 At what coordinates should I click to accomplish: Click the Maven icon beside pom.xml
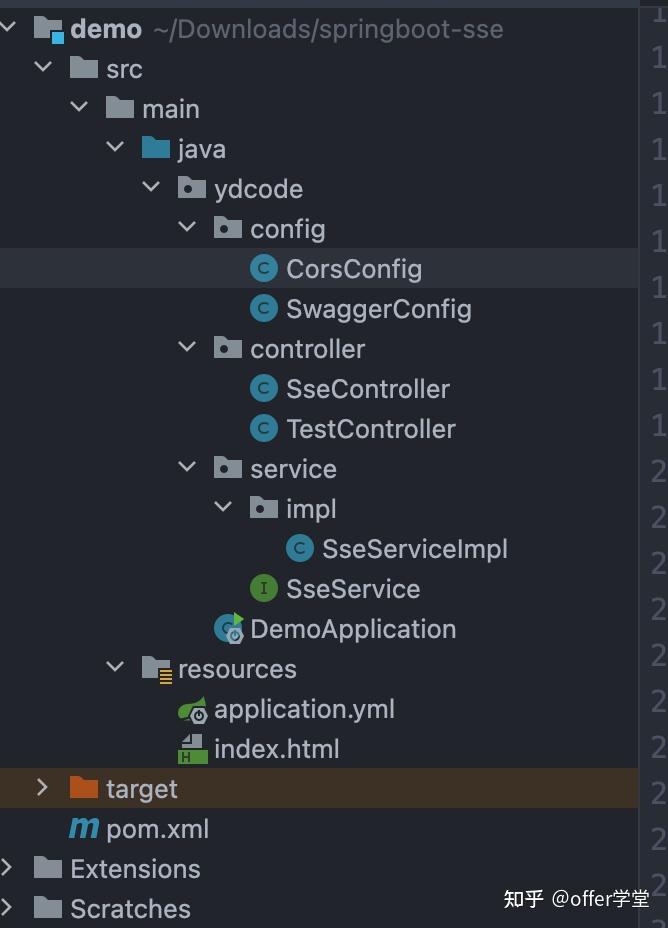[83, 828]
